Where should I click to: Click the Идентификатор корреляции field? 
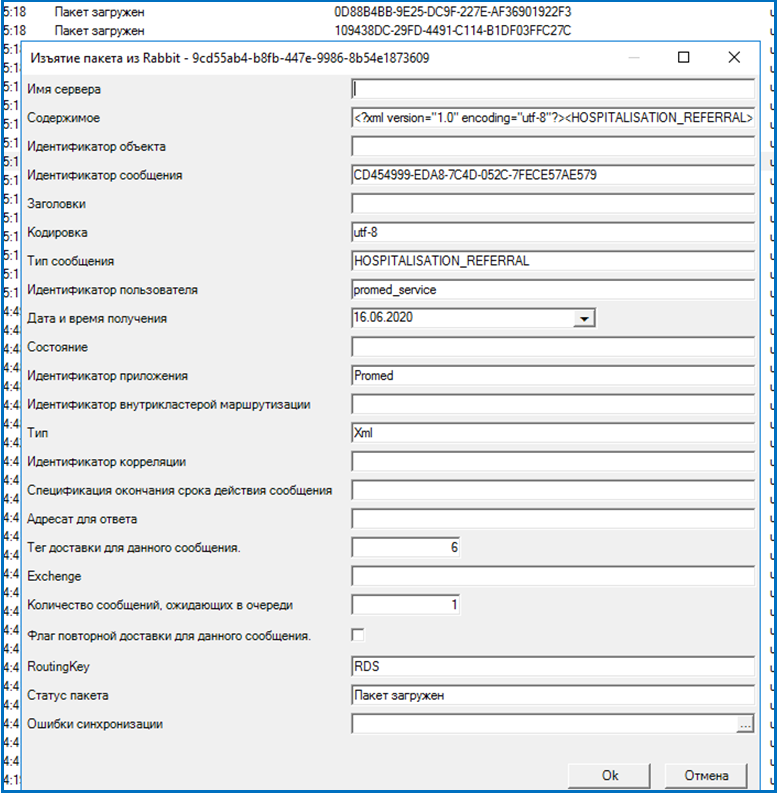[x=553, y=461]
